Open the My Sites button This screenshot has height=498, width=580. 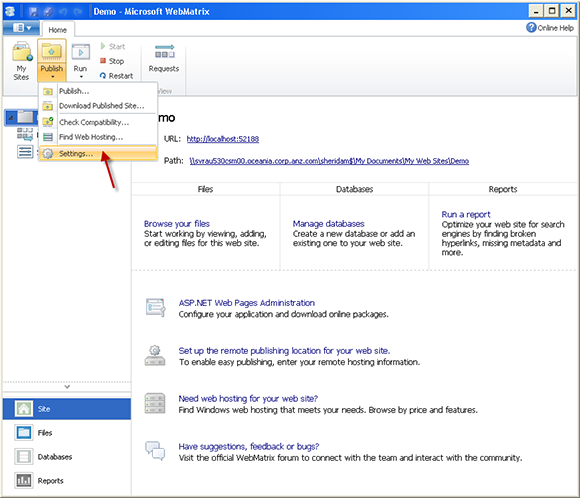(21, 61)
